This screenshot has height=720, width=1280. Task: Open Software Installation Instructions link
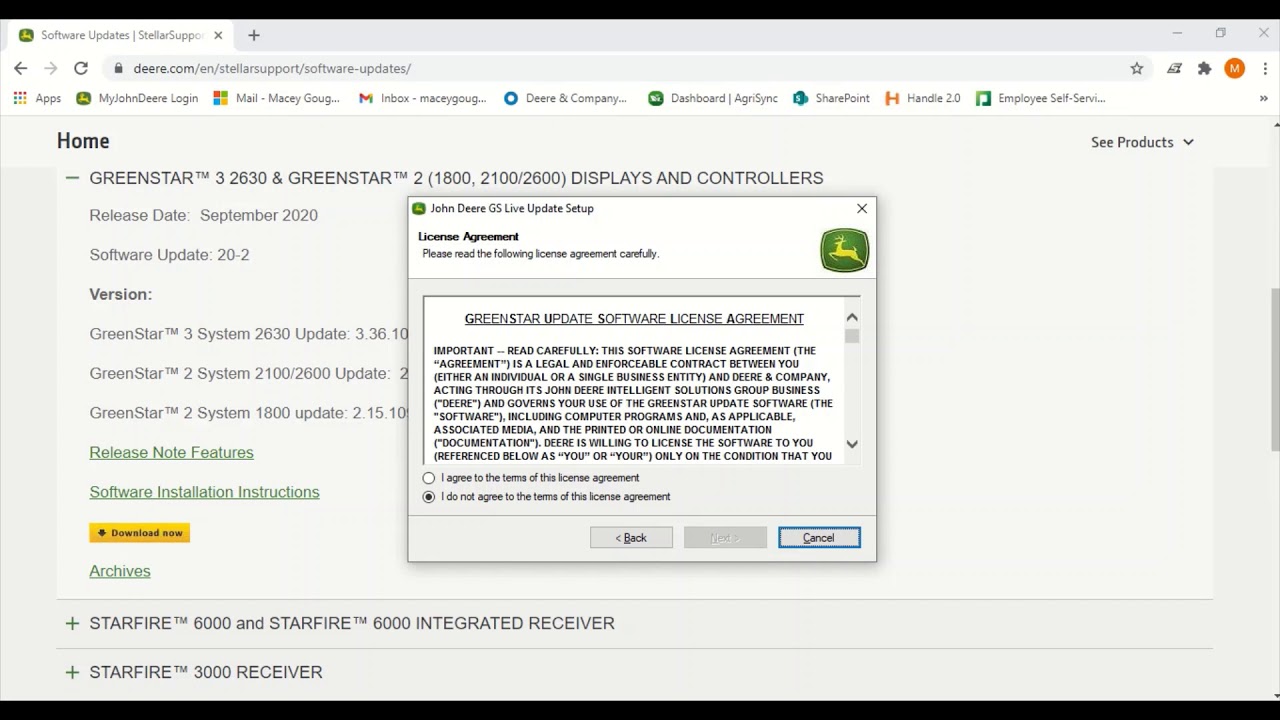(204, 492)
